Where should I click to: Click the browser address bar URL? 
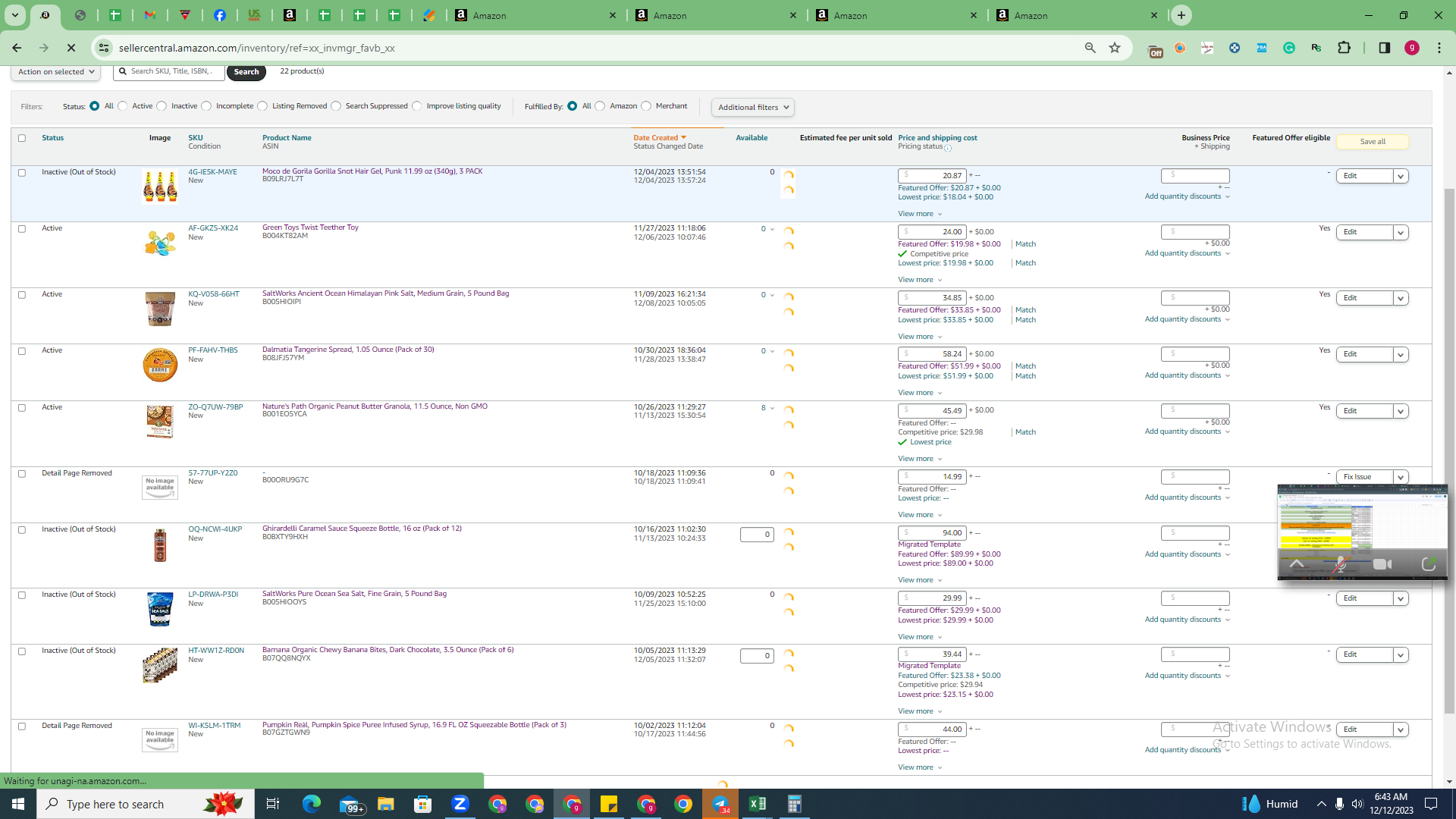(x=256, y=48)
